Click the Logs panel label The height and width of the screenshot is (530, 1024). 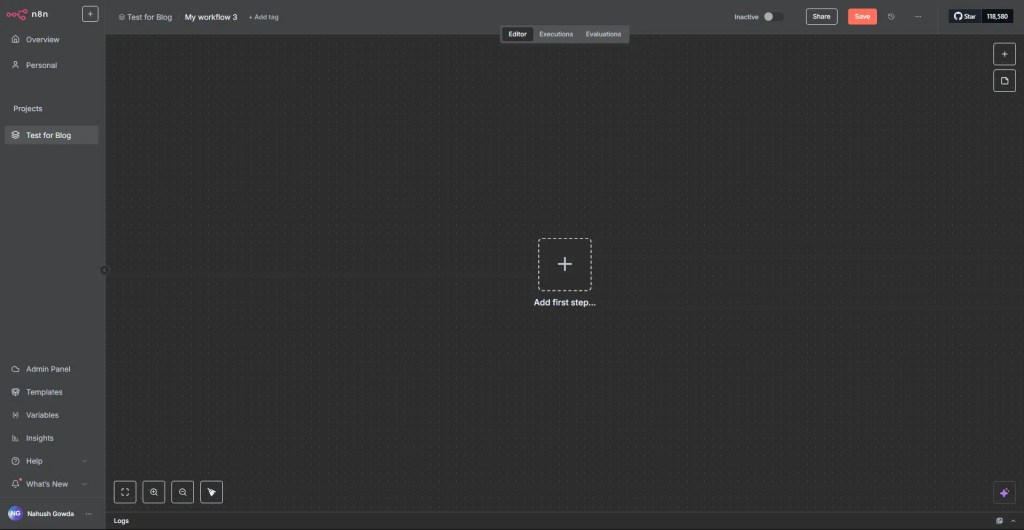[121, 521]
